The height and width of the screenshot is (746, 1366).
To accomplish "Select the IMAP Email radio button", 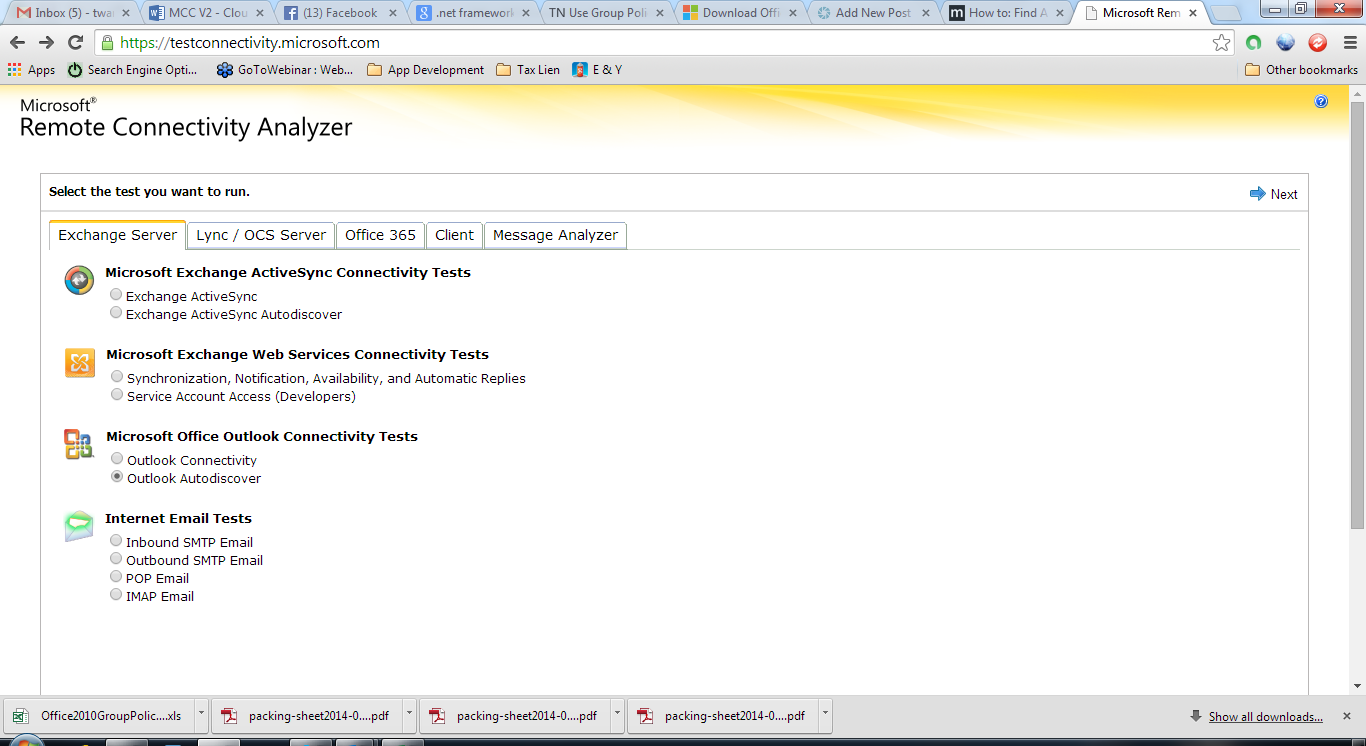I will 116,595.
